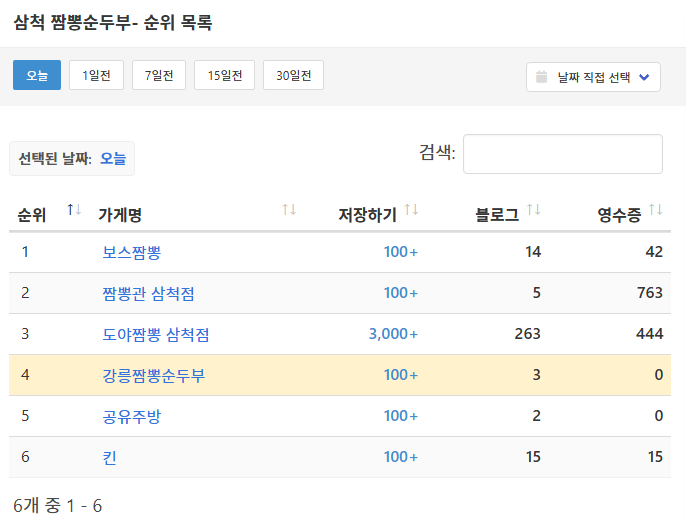Select the 오늘 date filter
The image size is (686, 524).
click(37, 76)
